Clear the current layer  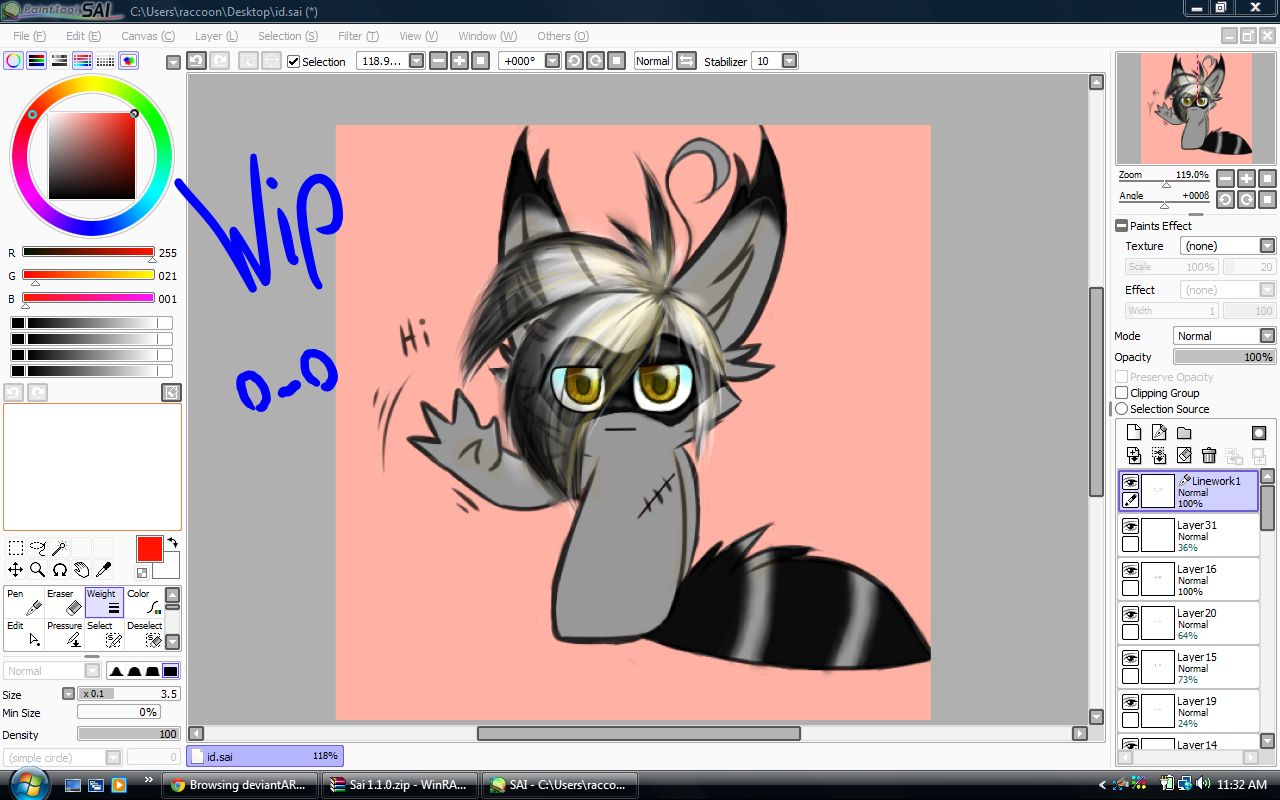(1184, 456)
